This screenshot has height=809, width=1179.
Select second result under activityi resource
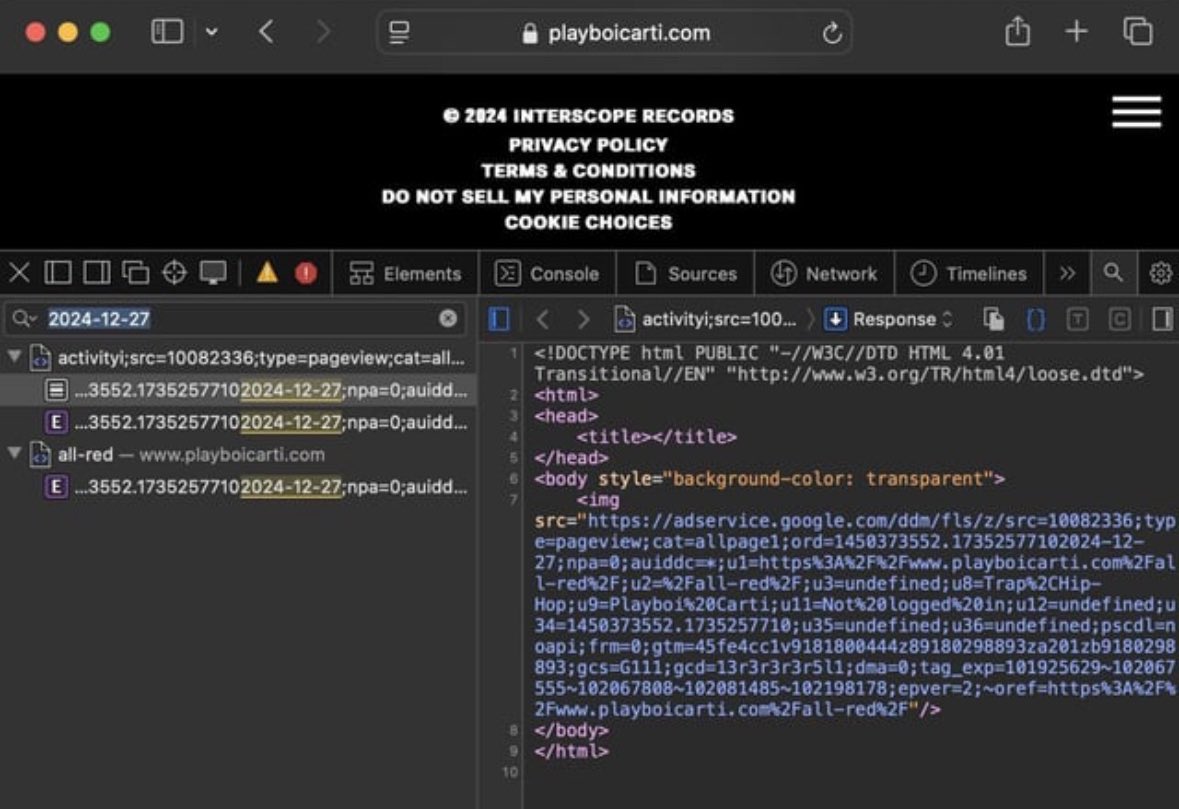[238, 423]
